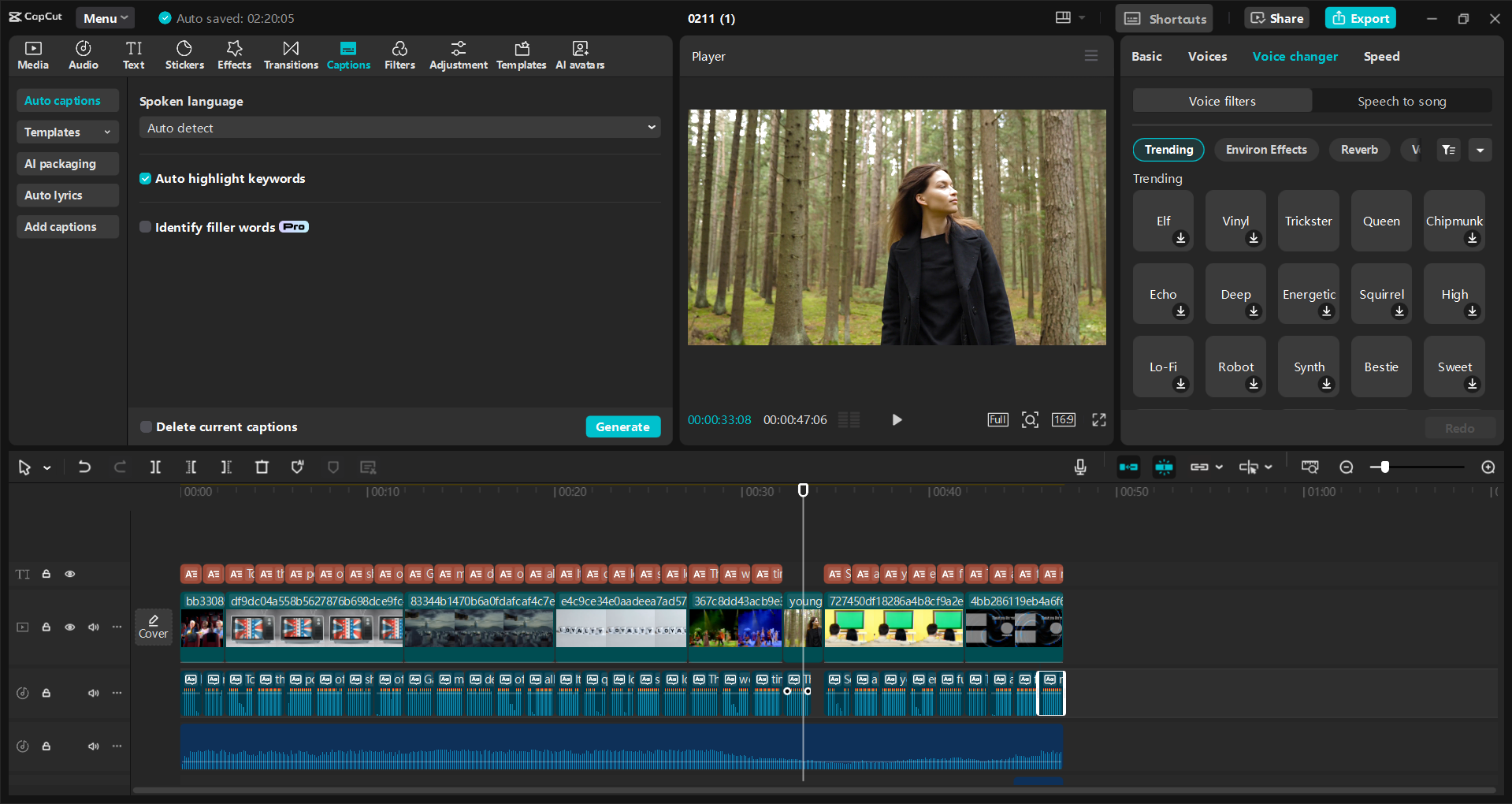Enable Identify filler words
This screenshot has width=1512, height=804.
pos(145,226)
